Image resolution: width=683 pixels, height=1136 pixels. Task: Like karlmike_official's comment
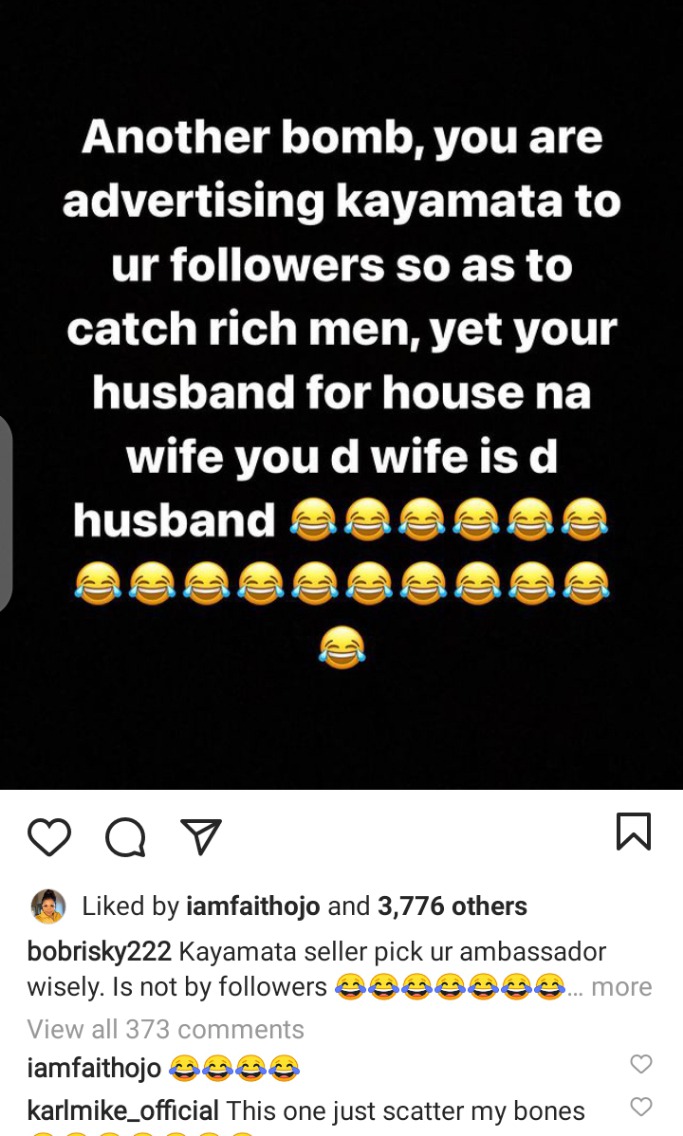[x=641, y=1106]
